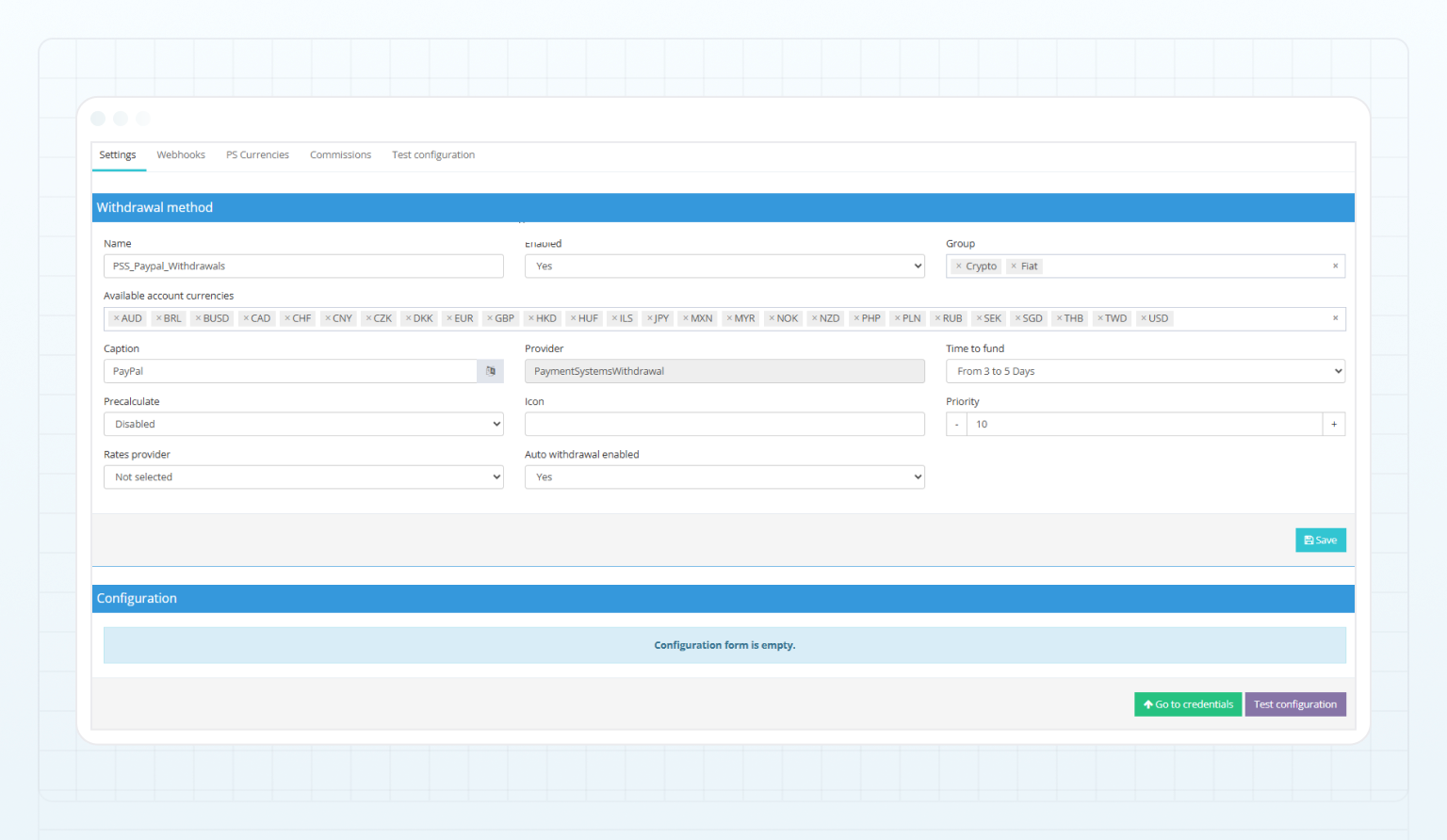
Task: Remove the SGD currency tag
Action: [x=1017, y=318]
